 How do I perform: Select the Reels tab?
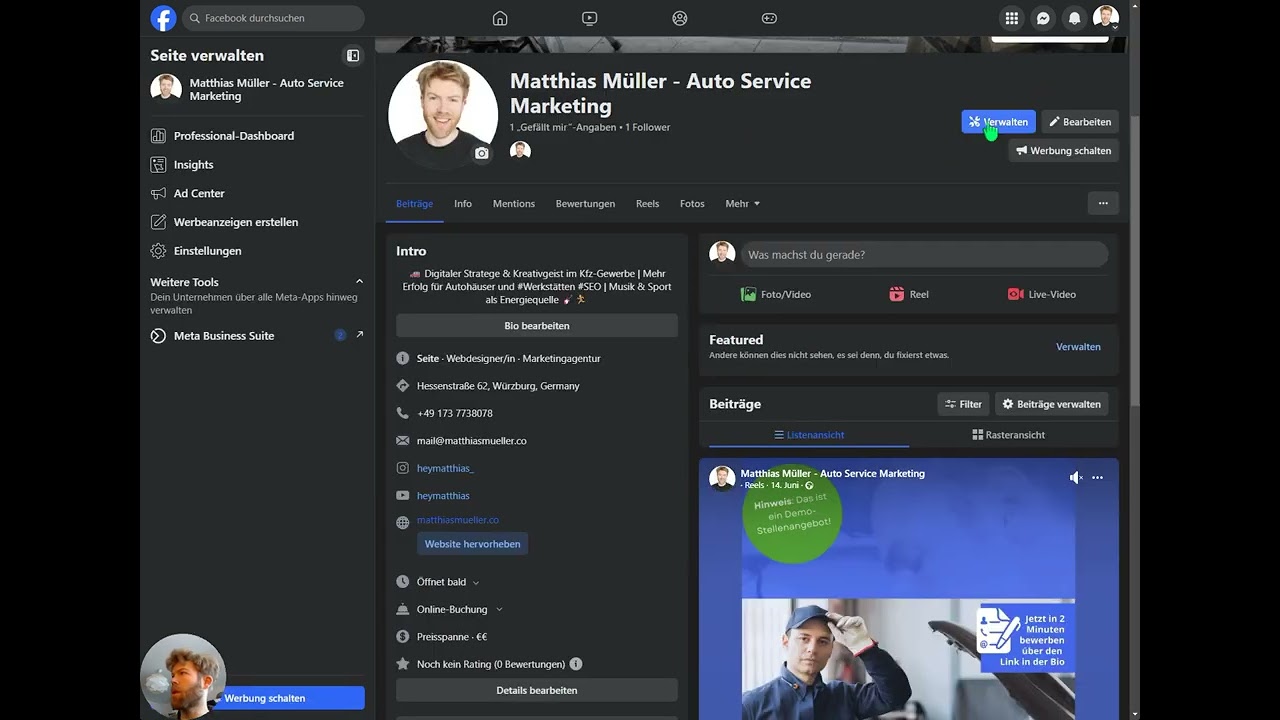pos(648,204)
